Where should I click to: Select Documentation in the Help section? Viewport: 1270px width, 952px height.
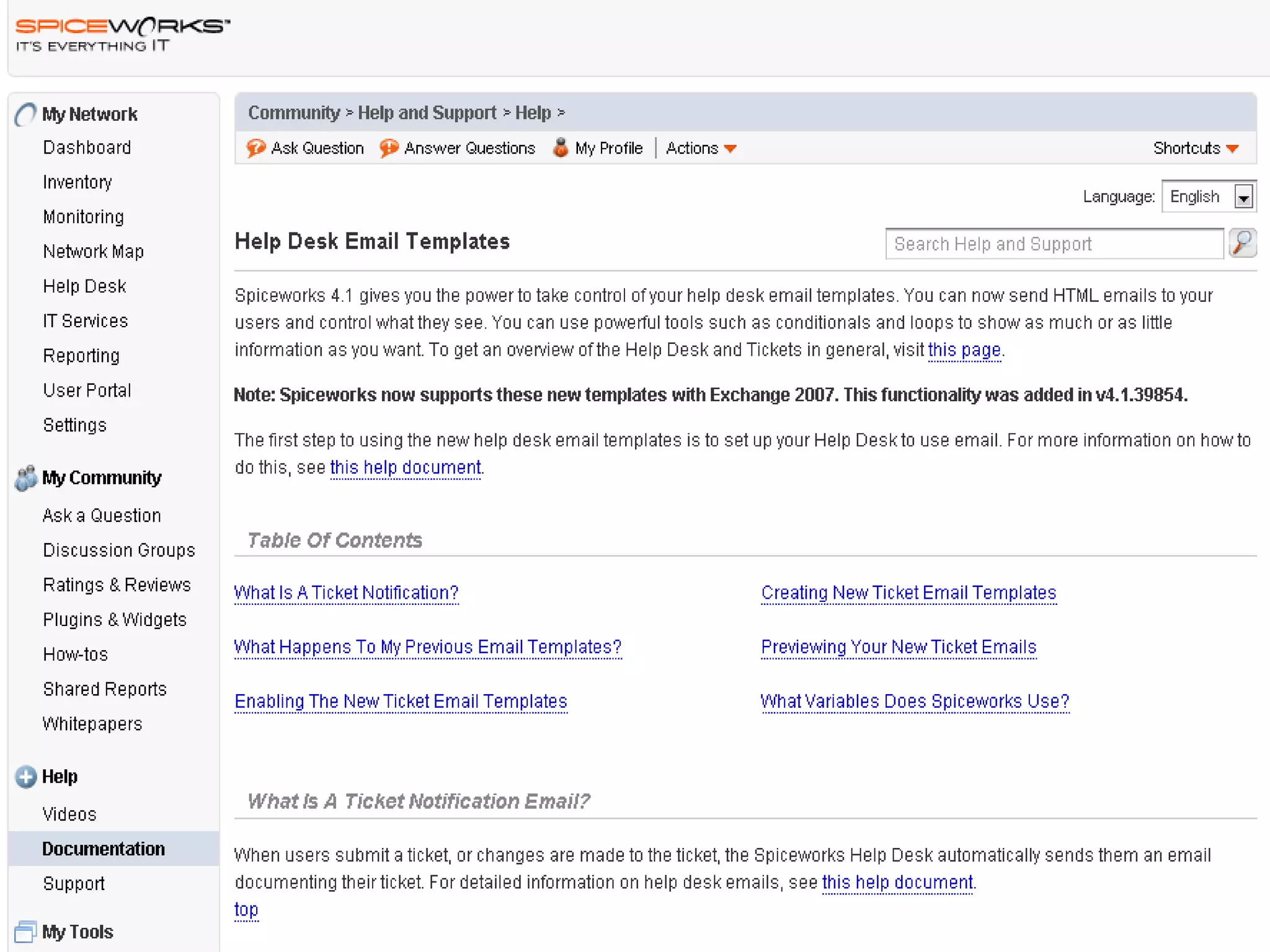tap(104, 848)
